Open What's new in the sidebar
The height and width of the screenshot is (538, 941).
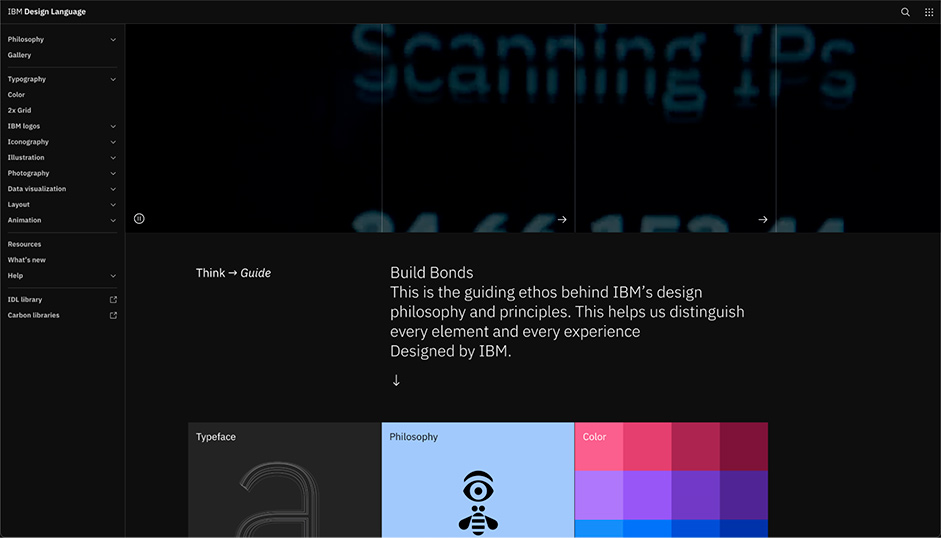click(x=26, y=260)
